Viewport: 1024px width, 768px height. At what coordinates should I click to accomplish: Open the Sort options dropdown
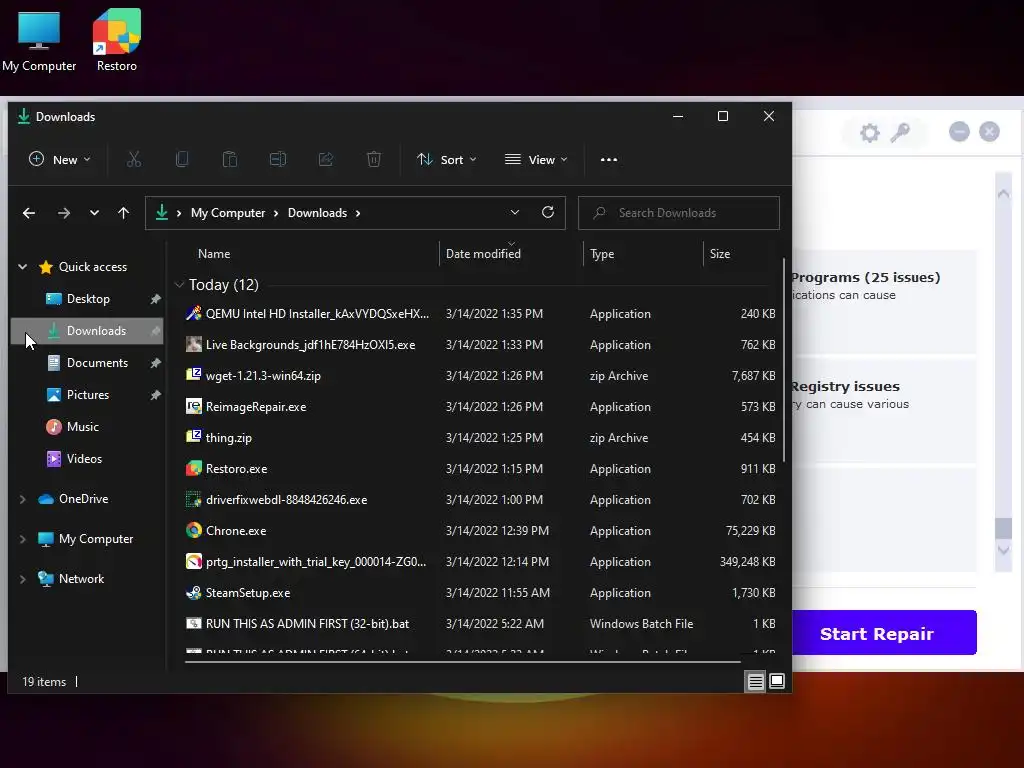click(x=447, y=159)
